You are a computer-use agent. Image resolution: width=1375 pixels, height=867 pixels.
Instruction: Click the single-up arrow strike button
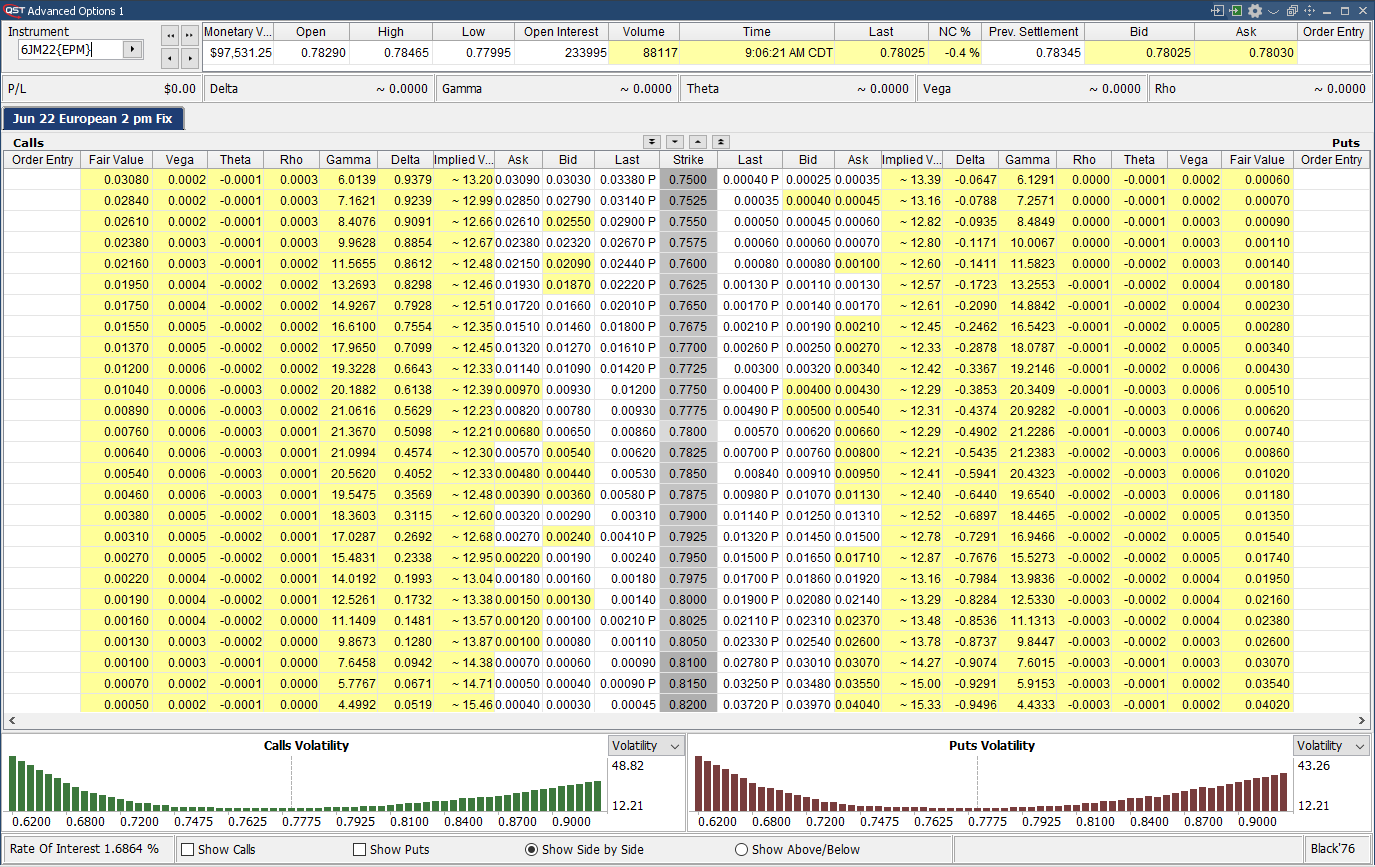tap(698, 142)
